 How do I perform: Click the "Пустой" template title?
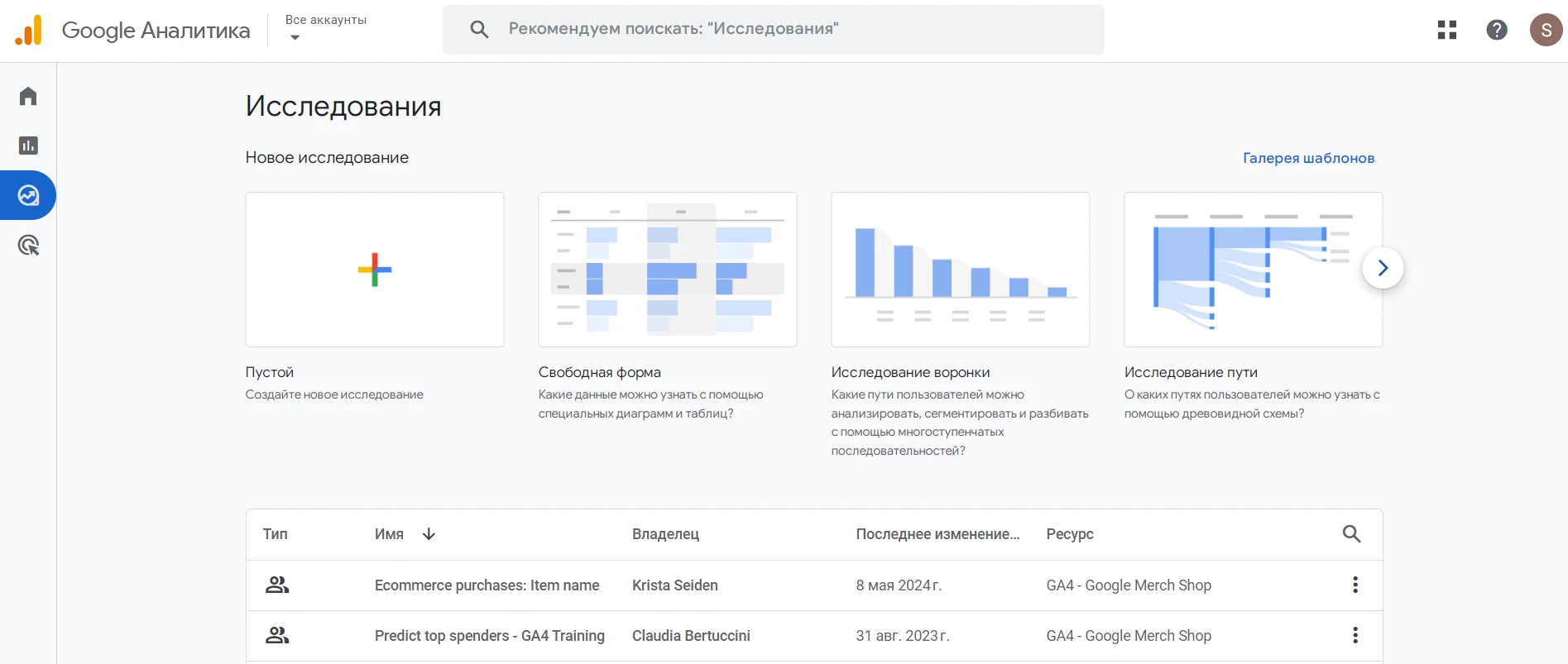[270, 372]
